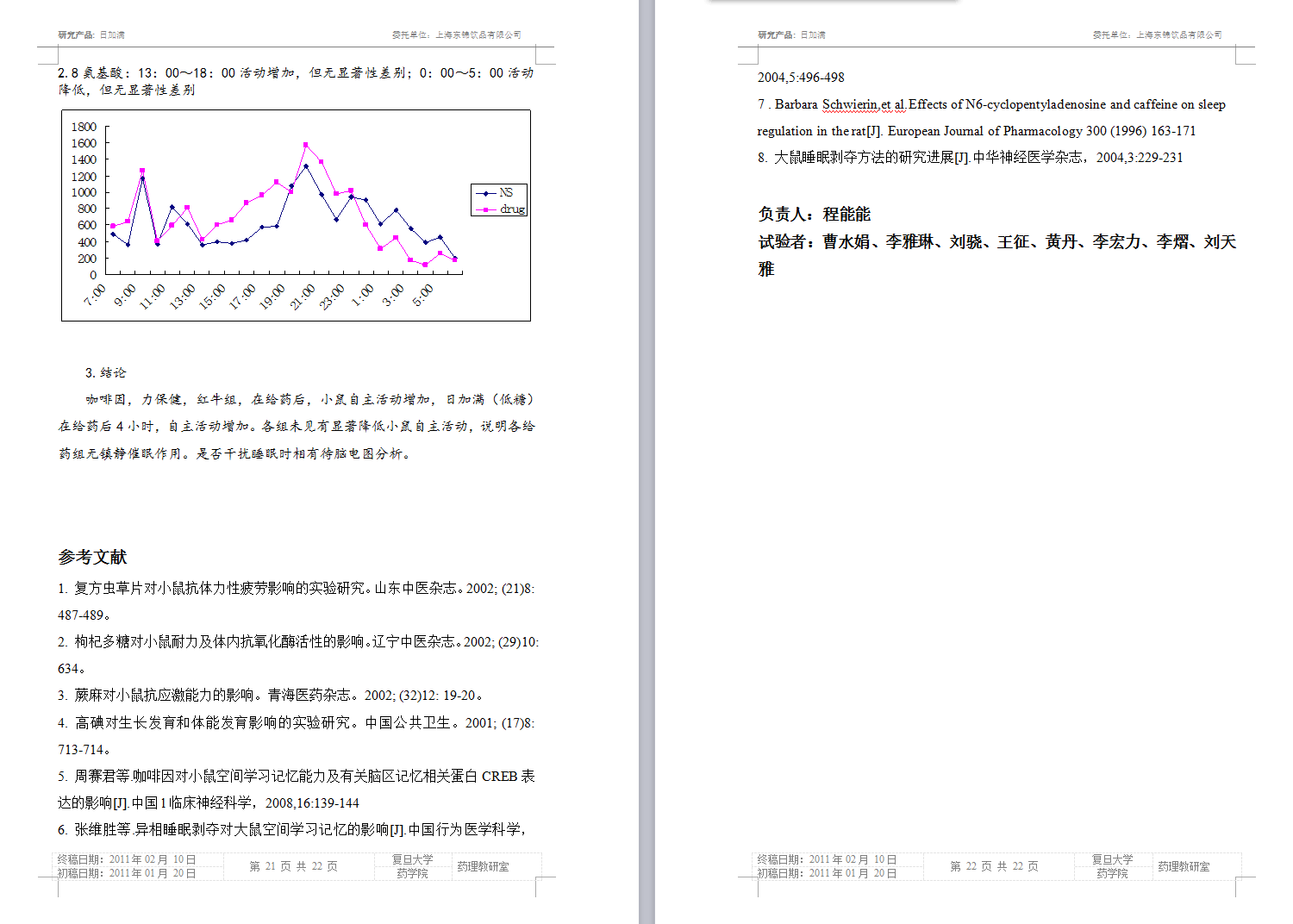Image resolution: width=1293 pixels, height=924 pixels.
Task: Click reference 7 'Barbara Schwierin' line
Action: pos(991,104)
